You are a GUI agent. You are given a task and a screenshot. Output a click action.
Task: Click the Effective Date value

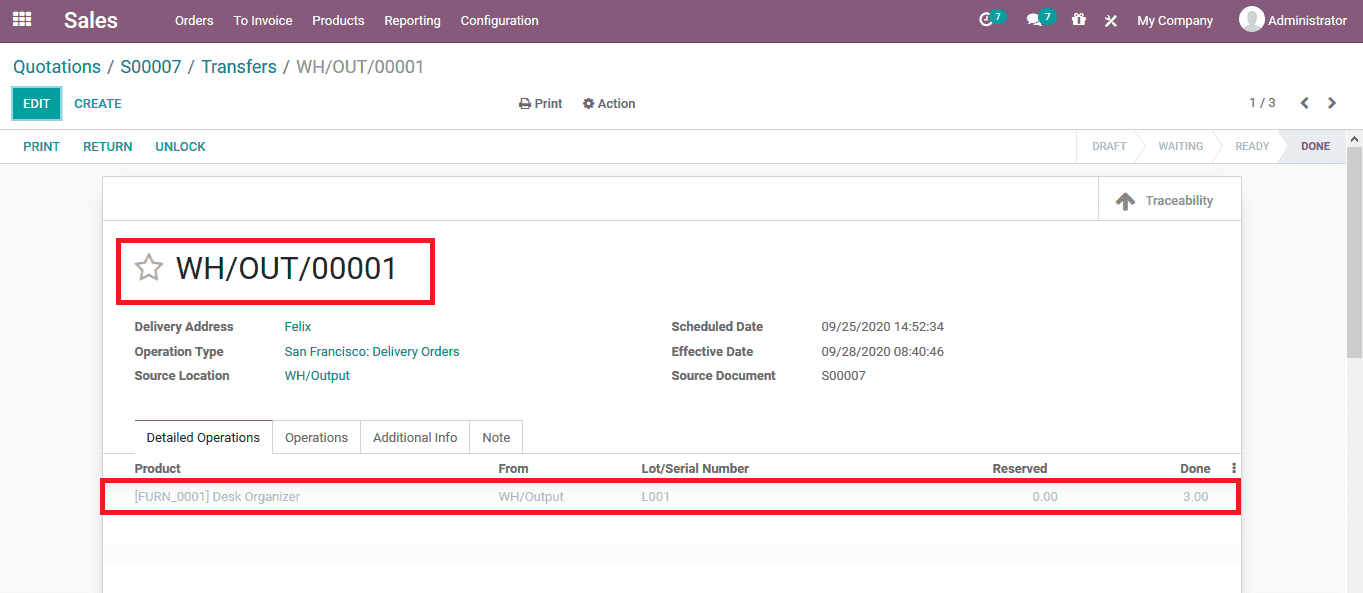coord(883,352)
